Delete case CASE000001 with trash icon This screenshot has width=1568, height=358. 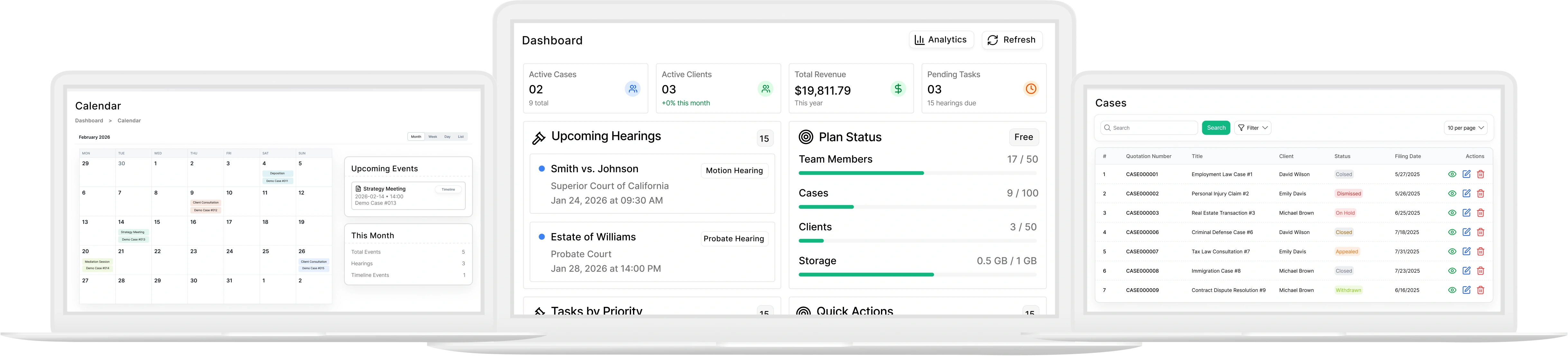click(1480, 174)
